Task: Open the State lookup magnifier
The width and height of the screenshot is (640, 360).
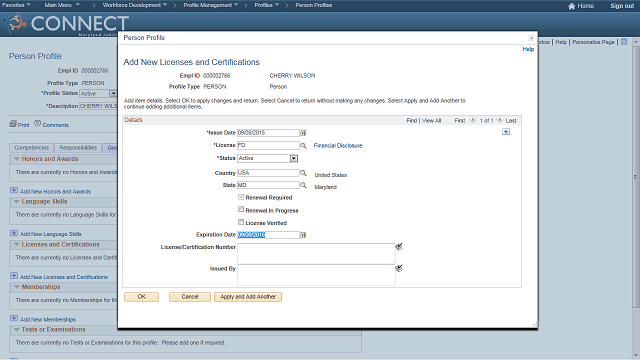Action: pyautogui.click(x=303, y=185)
